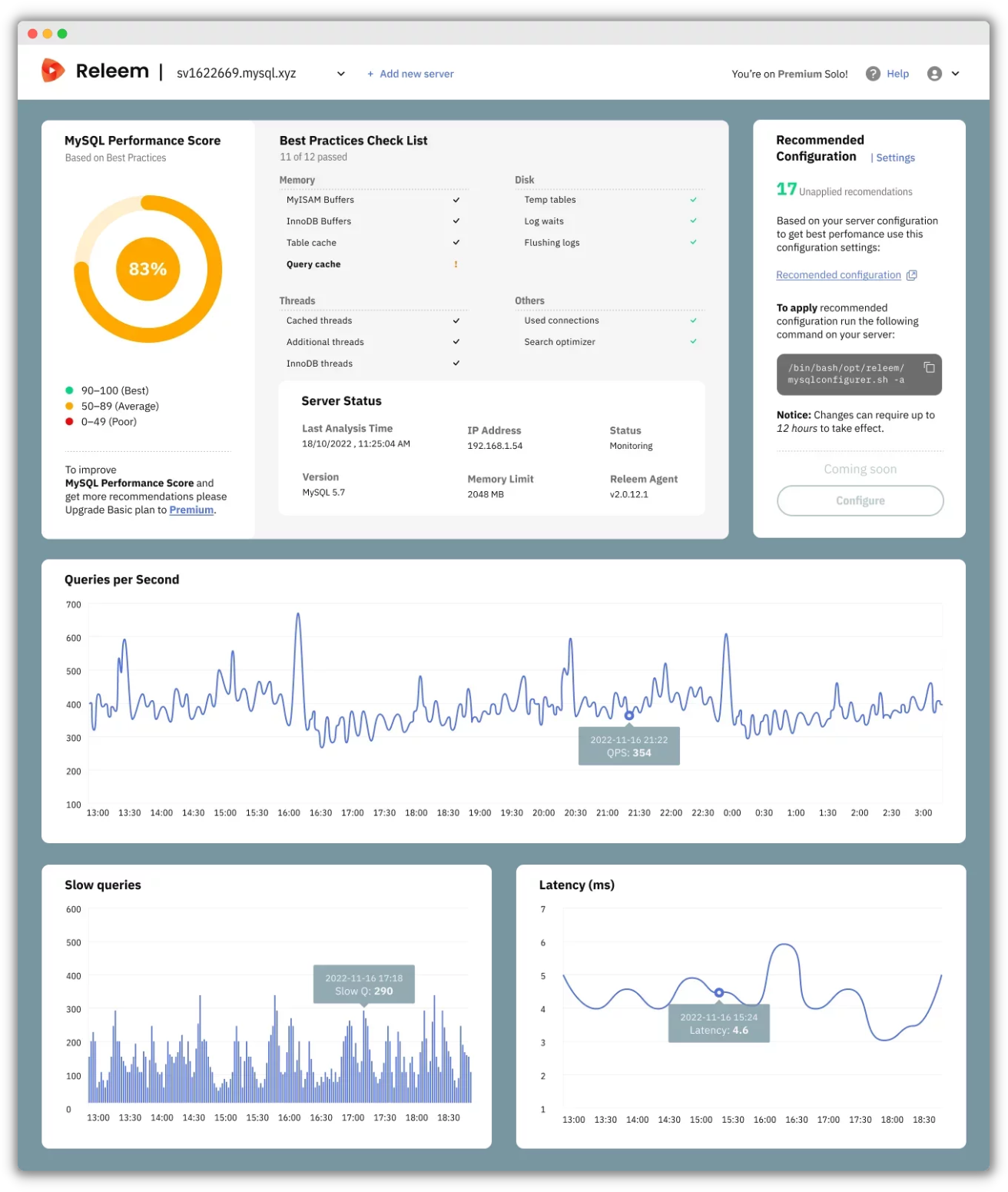The height and width of the screenshot is (1192, 1008).
Task: Expand the server selector dropdown chevron
Action: tap(341, 74)
